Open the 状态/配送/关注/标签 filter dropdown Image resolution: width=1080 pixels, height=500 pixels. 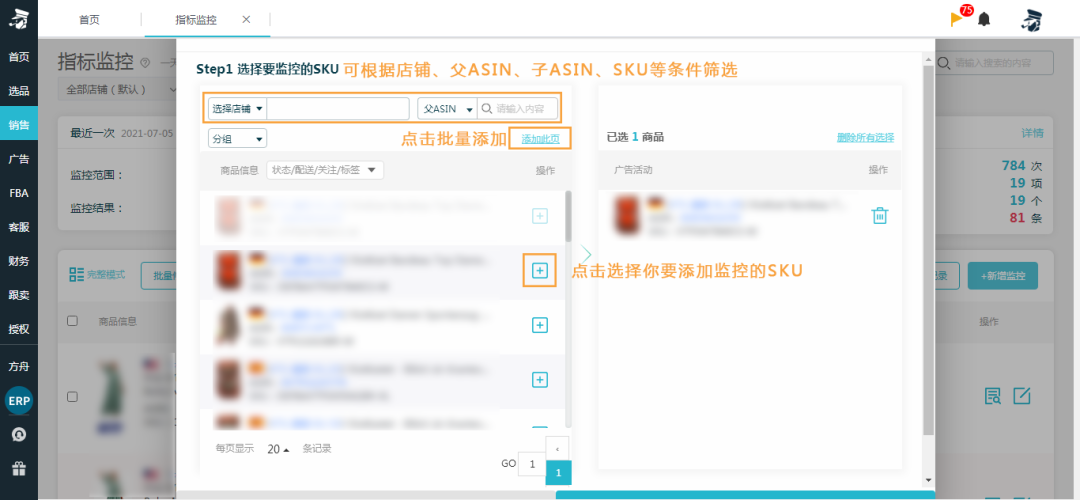(x=325, y=170)
